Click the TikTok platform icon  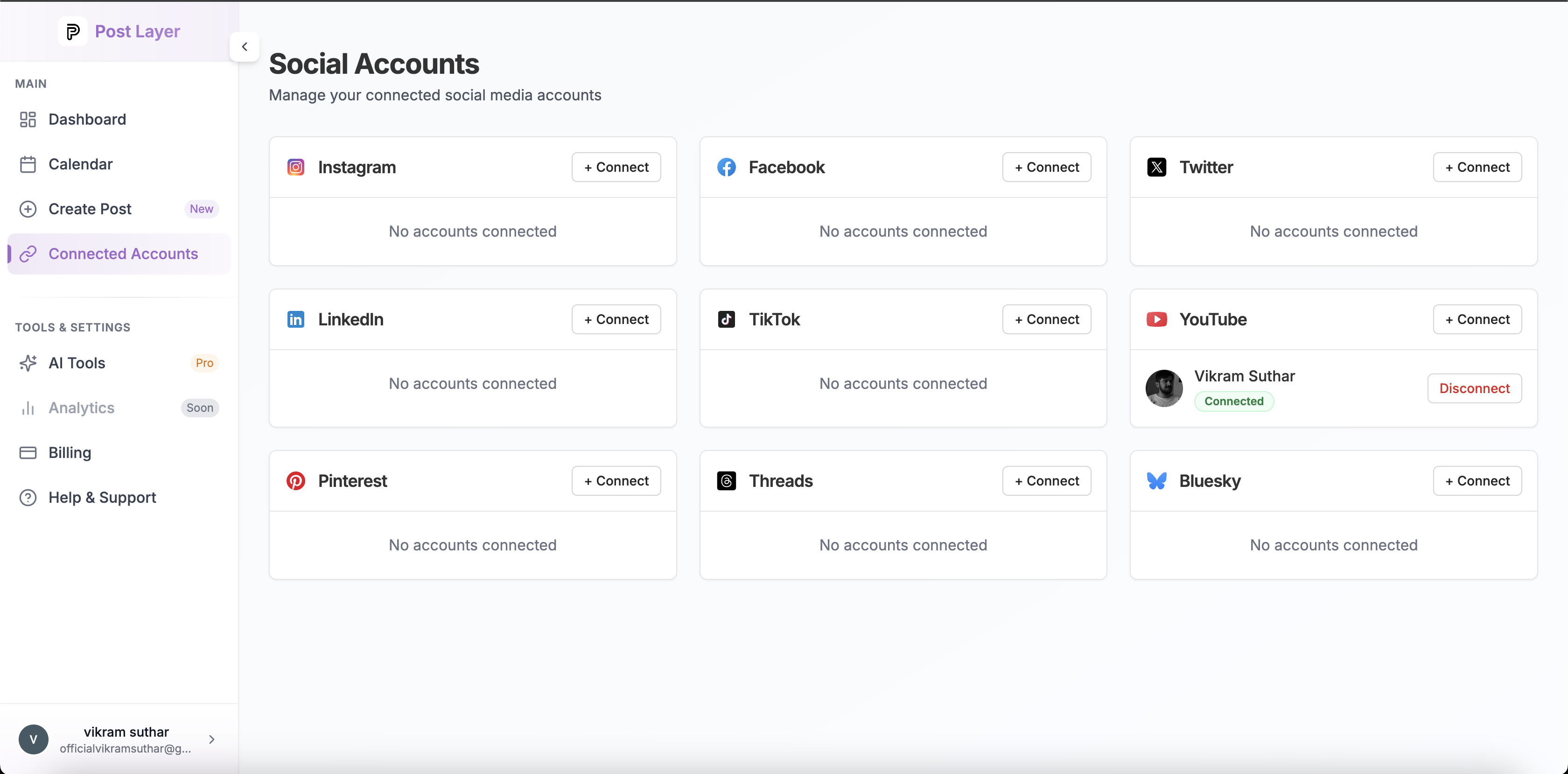(726, 319)
